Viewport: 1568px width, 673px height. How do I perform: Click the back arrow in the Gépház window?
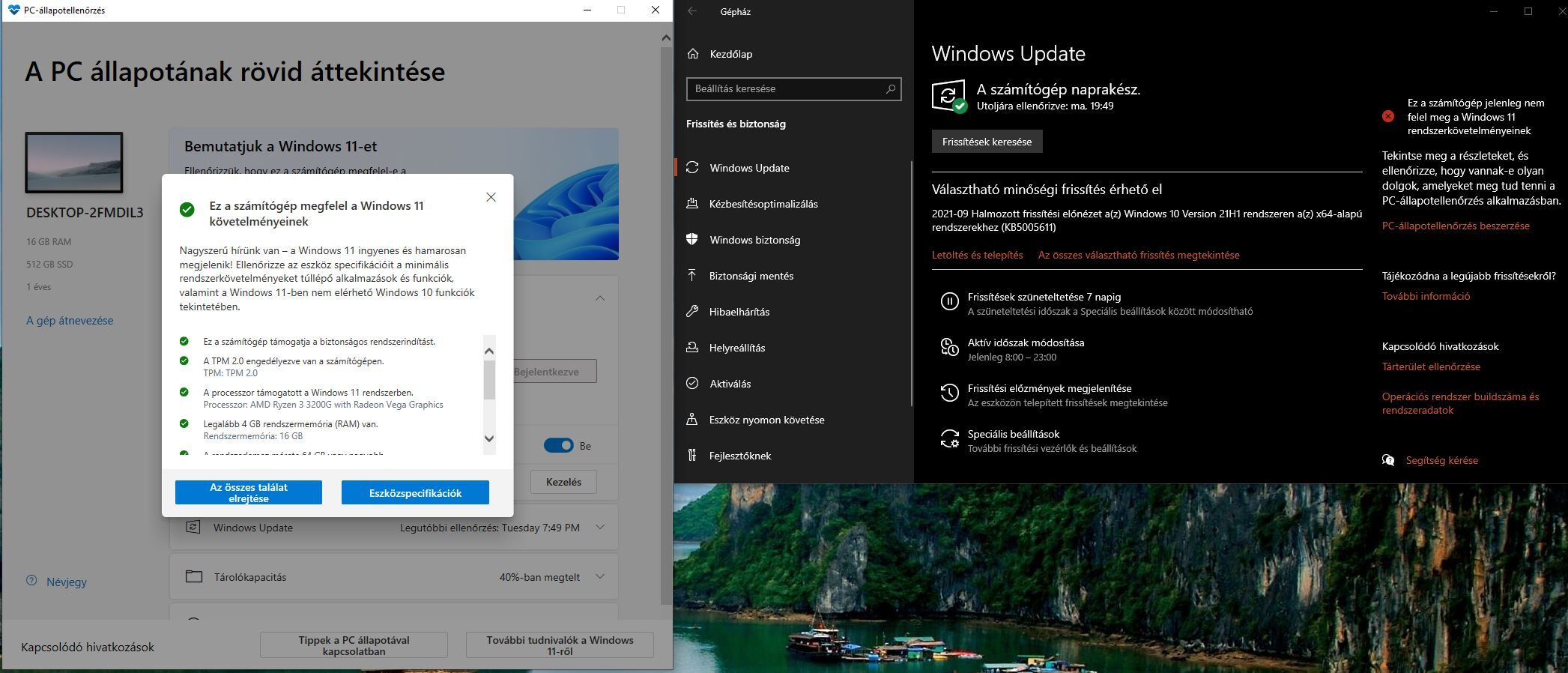coord(692,11)
